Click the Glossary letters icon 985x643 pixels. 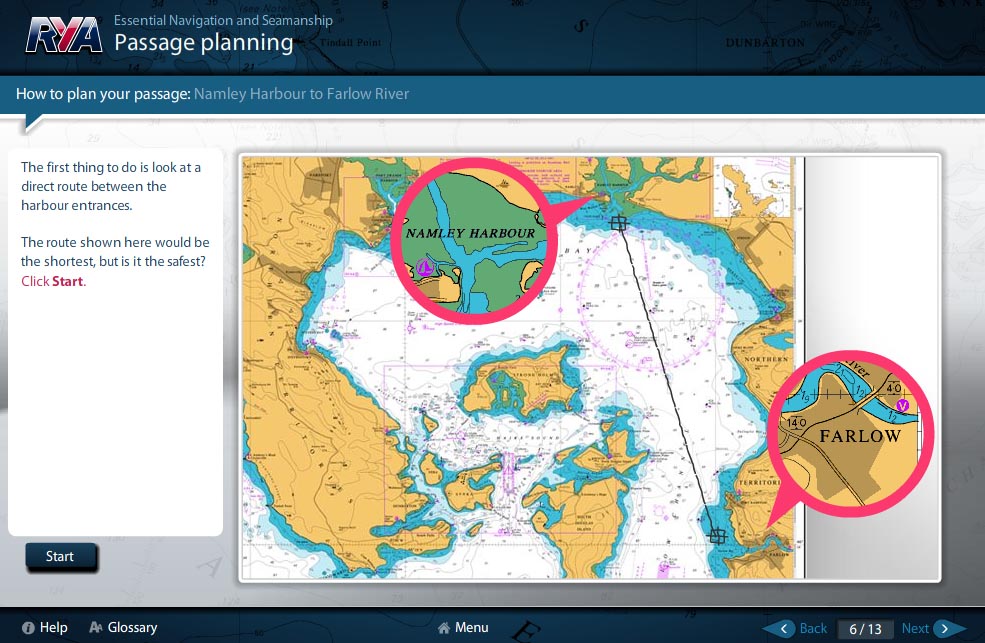[x=96, y=627]
